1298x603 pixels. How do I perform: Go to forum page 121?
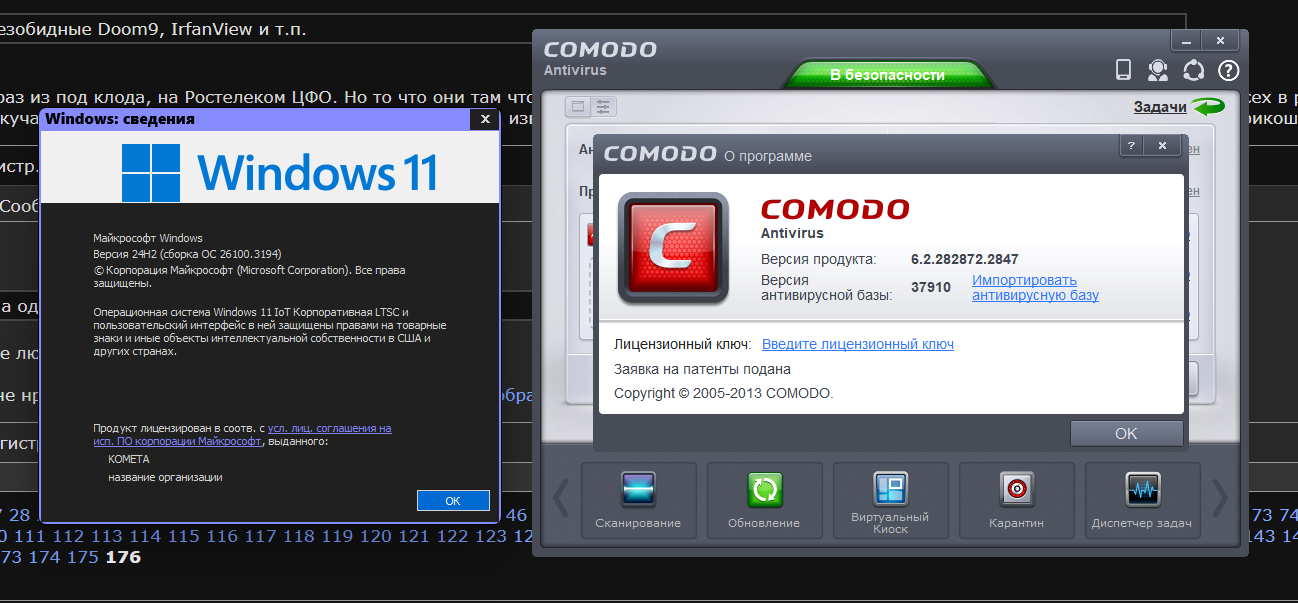coord(414,537)
